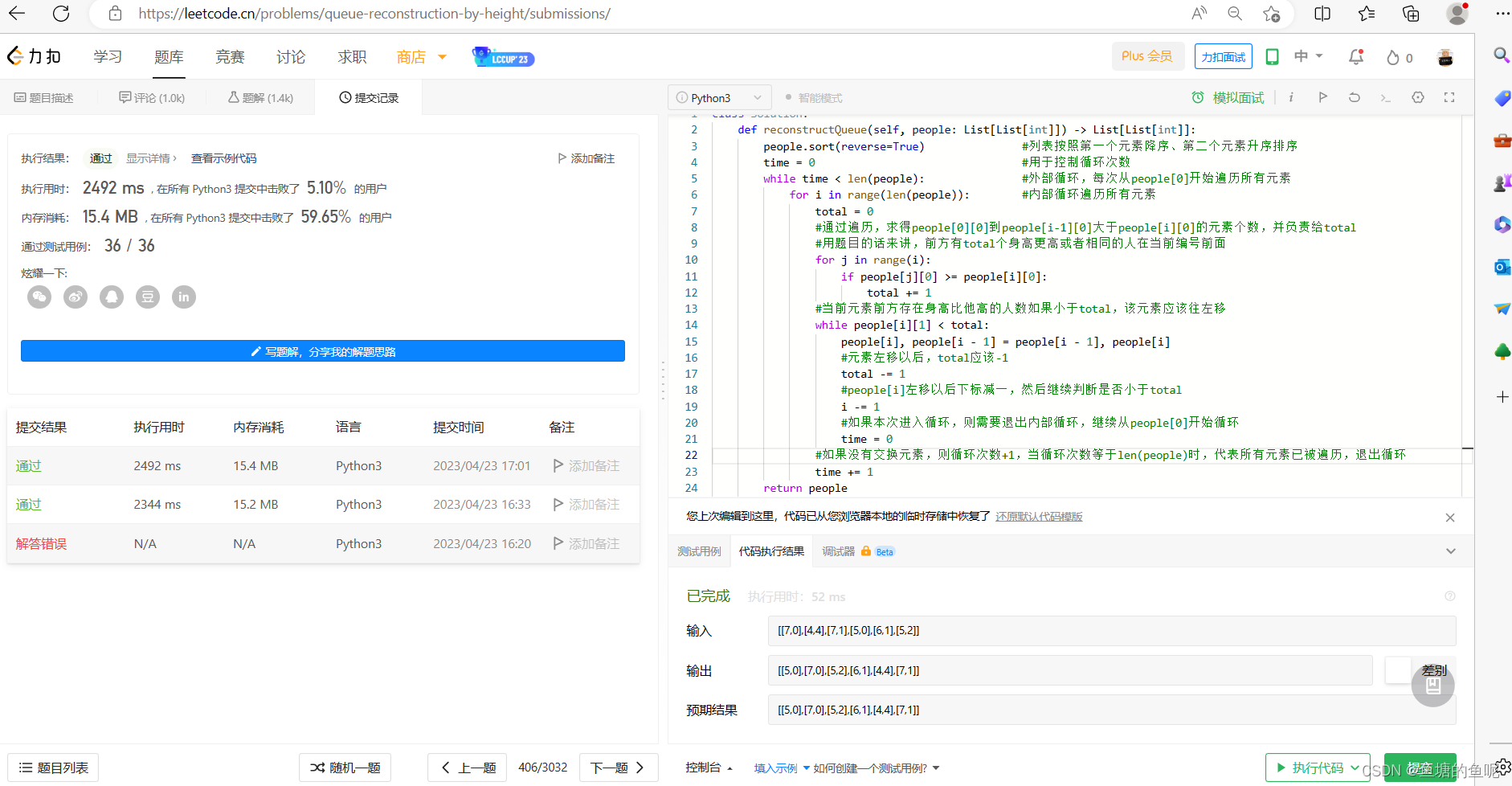Open 解答错误 submission at 16:20
The height and width of the screenshot is (786, 1512).
point(42,544)
